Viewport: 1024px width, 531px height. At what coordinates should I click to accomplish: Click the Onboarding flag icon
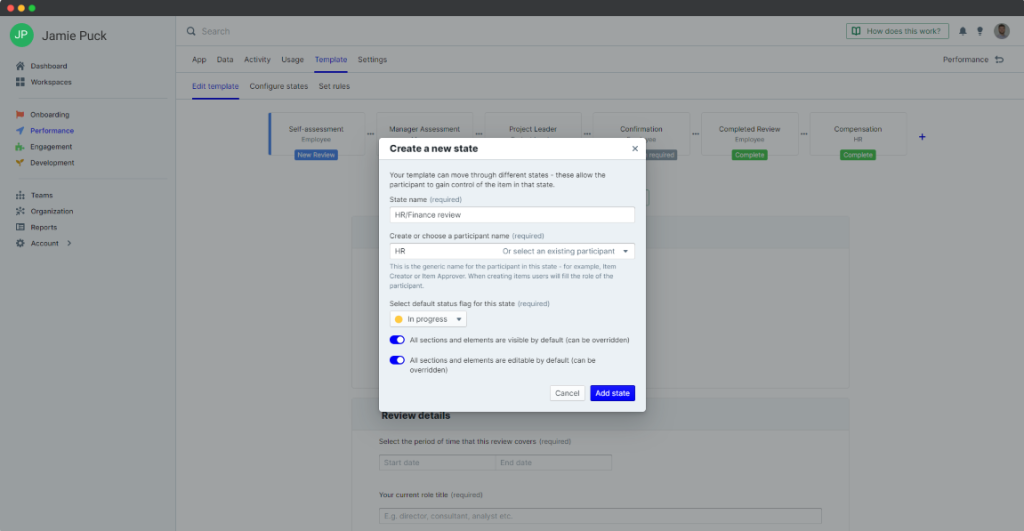tap(20, 114)
